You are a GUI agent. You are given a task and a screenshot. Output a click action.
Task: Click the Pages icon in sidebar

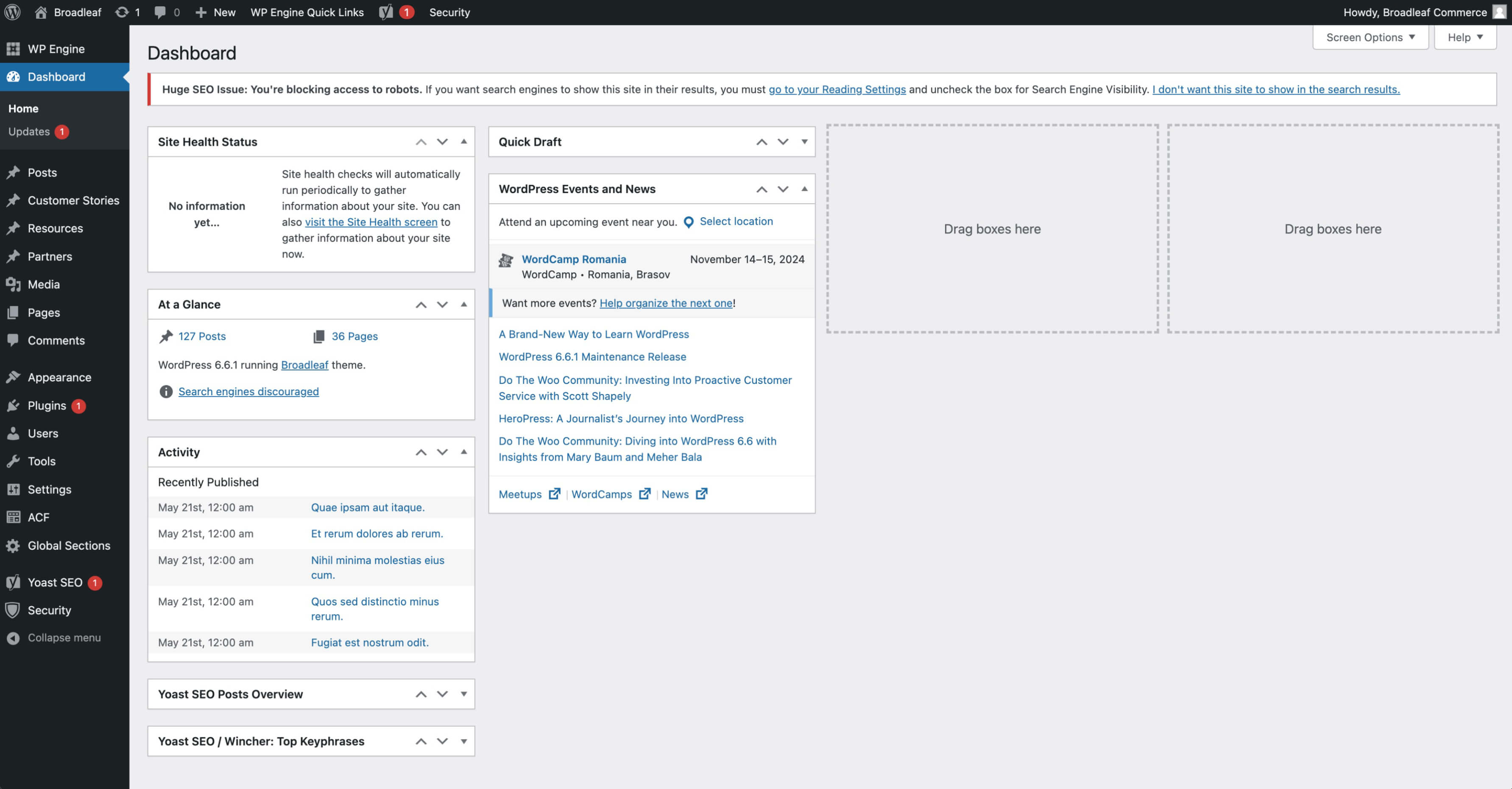pyautogui.click(x=13, y=312)
